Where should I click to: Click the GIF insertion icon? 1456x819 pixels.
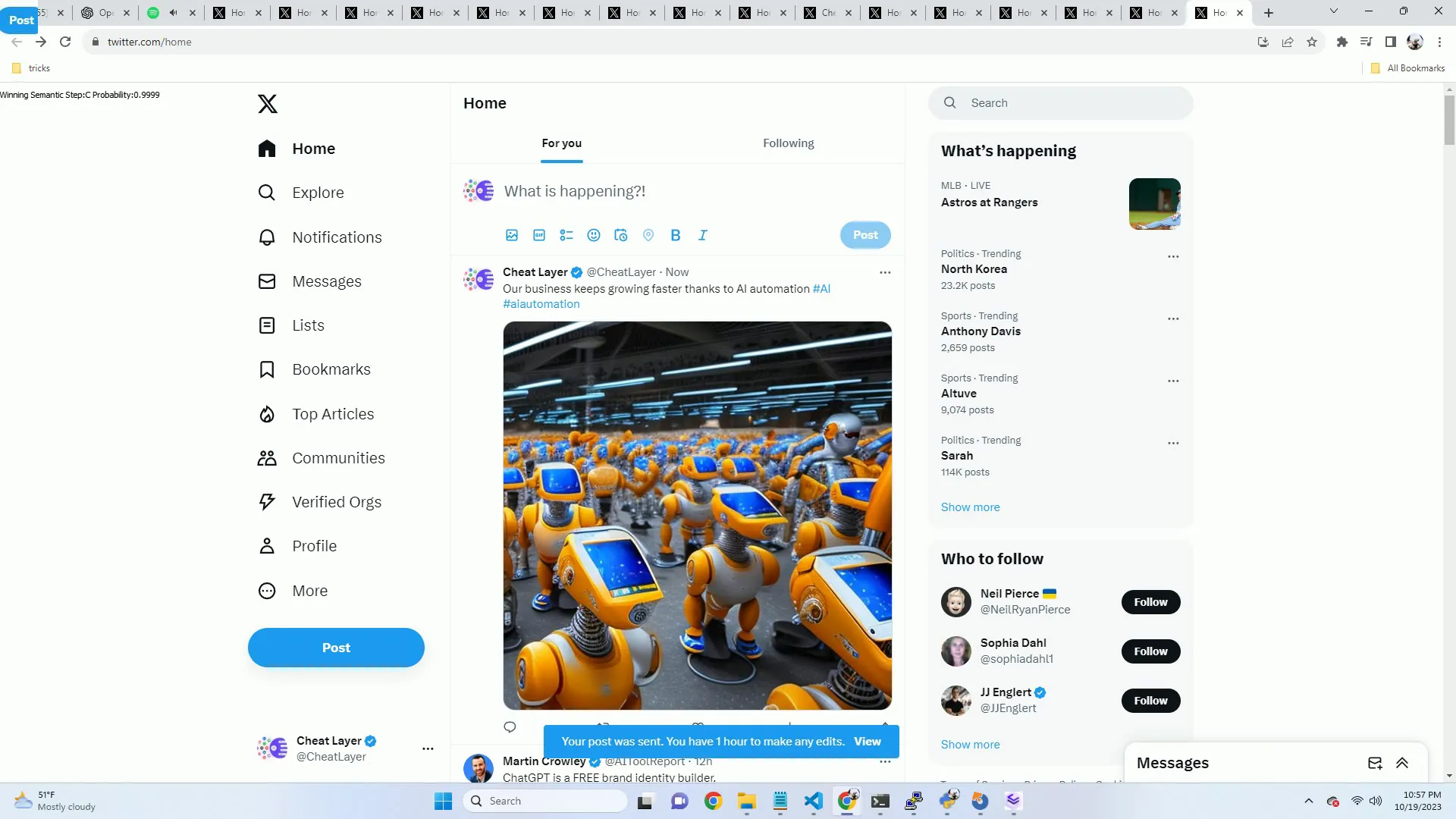(x=539, y=234)
